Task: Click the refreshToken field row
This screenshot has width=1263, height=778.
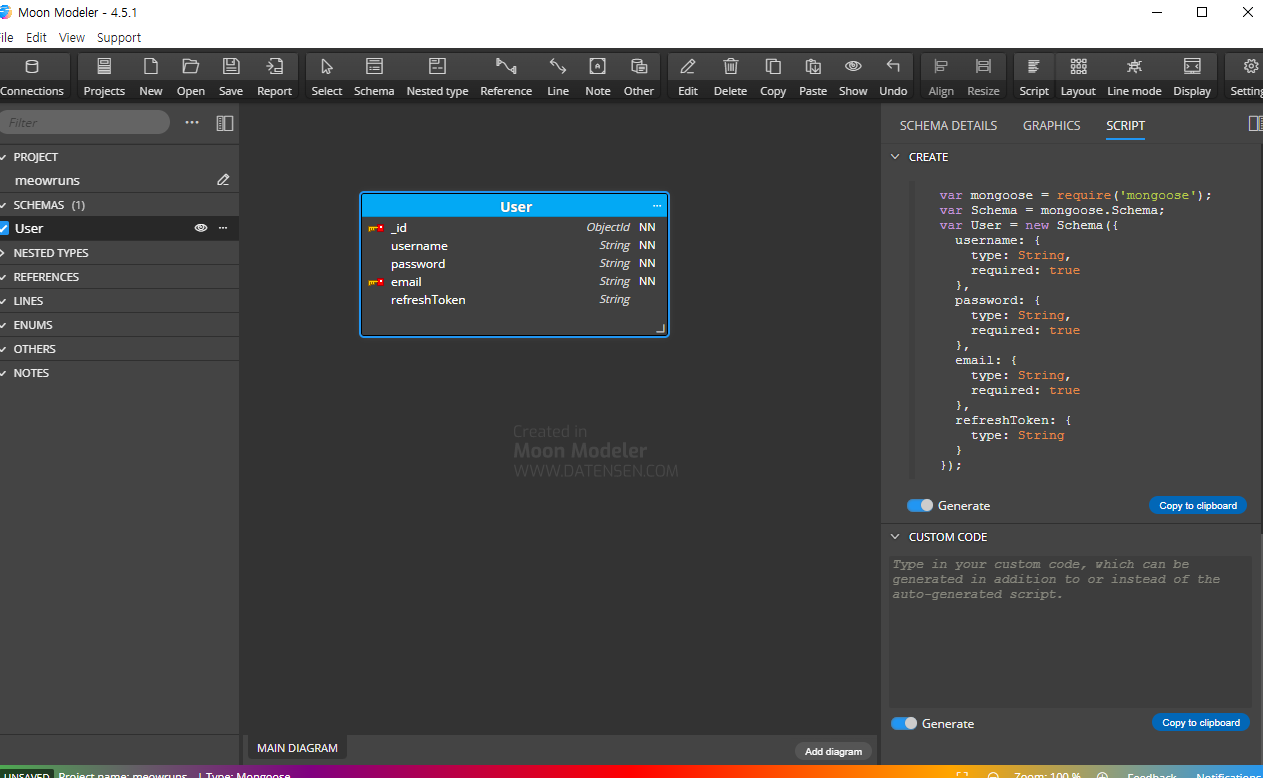Action: coord(514,300)
